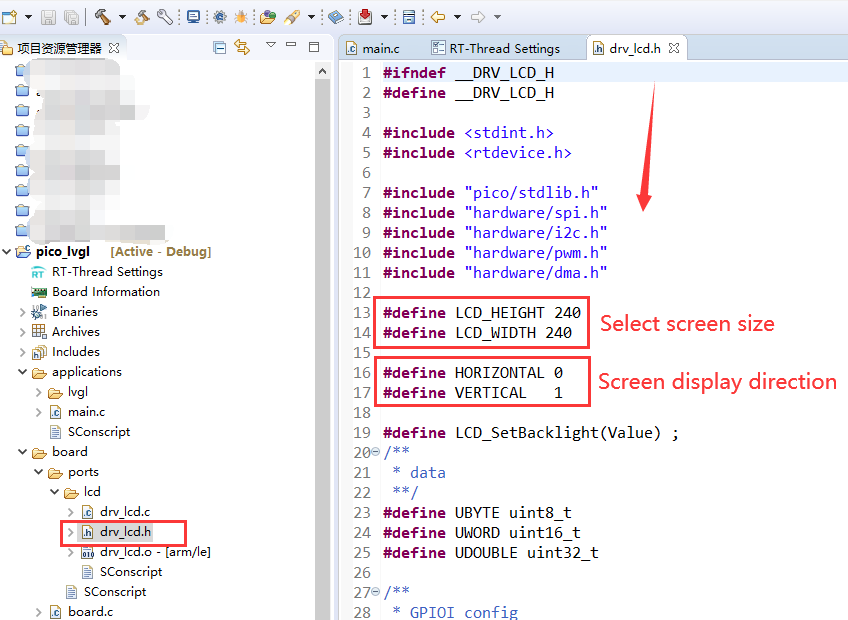Screen dimensions: 848x620
Task: Open Board Information in project tree
Action: click(105, 292)
